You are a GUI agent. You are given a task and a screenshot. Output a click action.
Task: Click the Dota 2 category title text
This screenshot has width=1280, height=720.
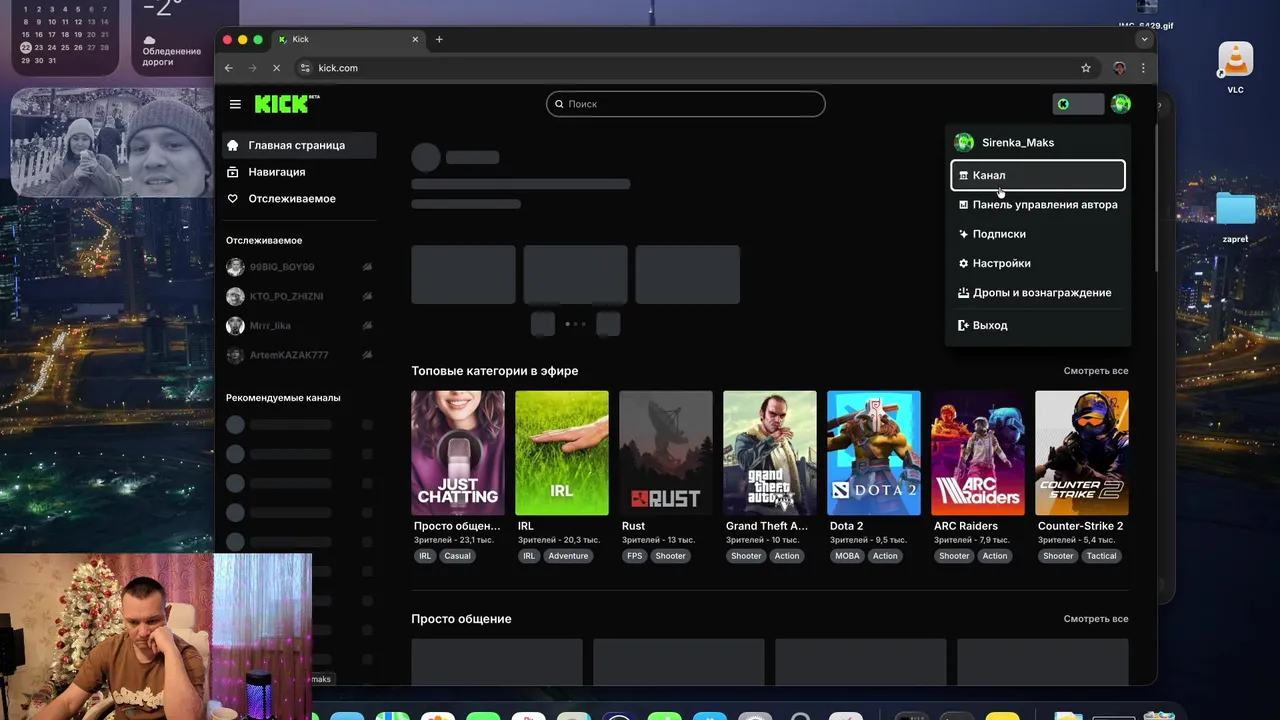pyautogui.click(x=846, y=526)
